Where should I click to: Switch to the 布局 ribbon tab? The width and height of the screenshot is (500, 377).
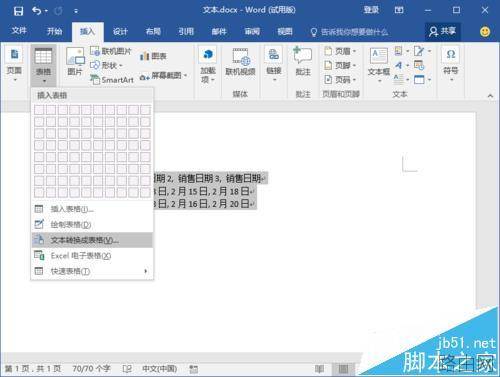tap(153, 31)
